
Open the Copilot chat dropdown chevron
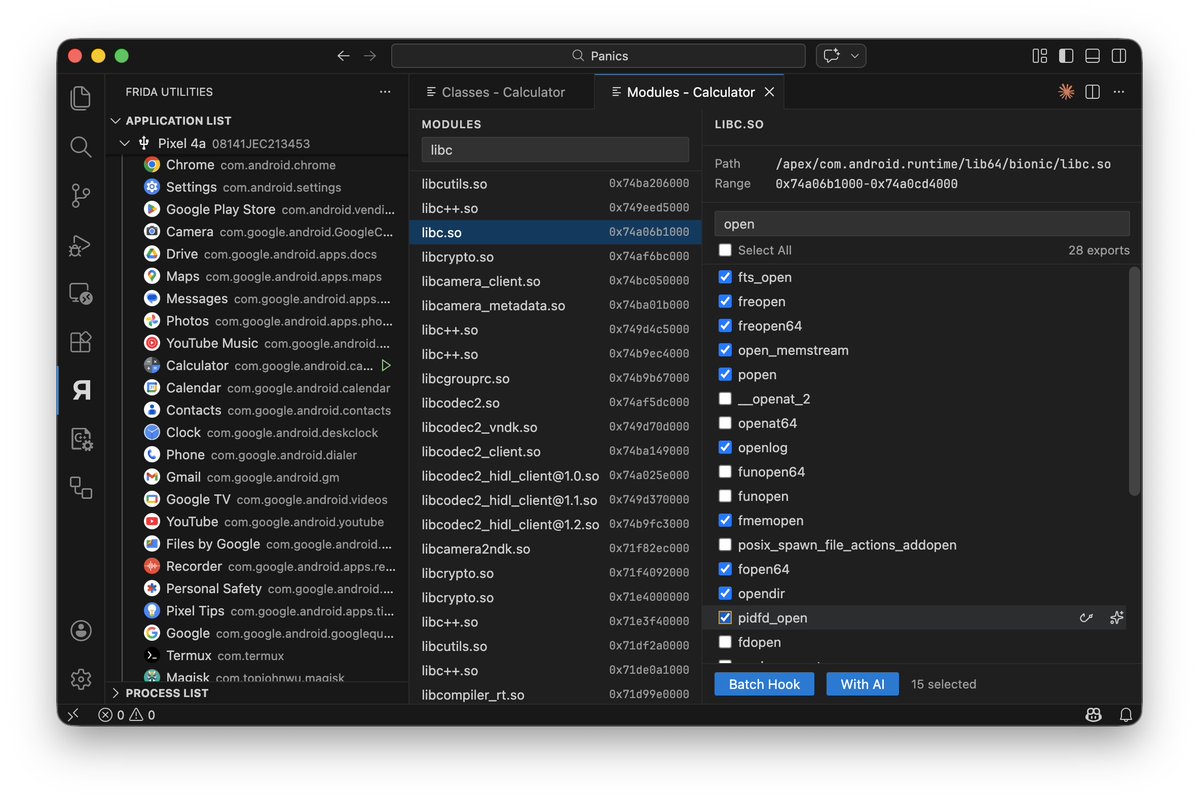pos(855,56)
